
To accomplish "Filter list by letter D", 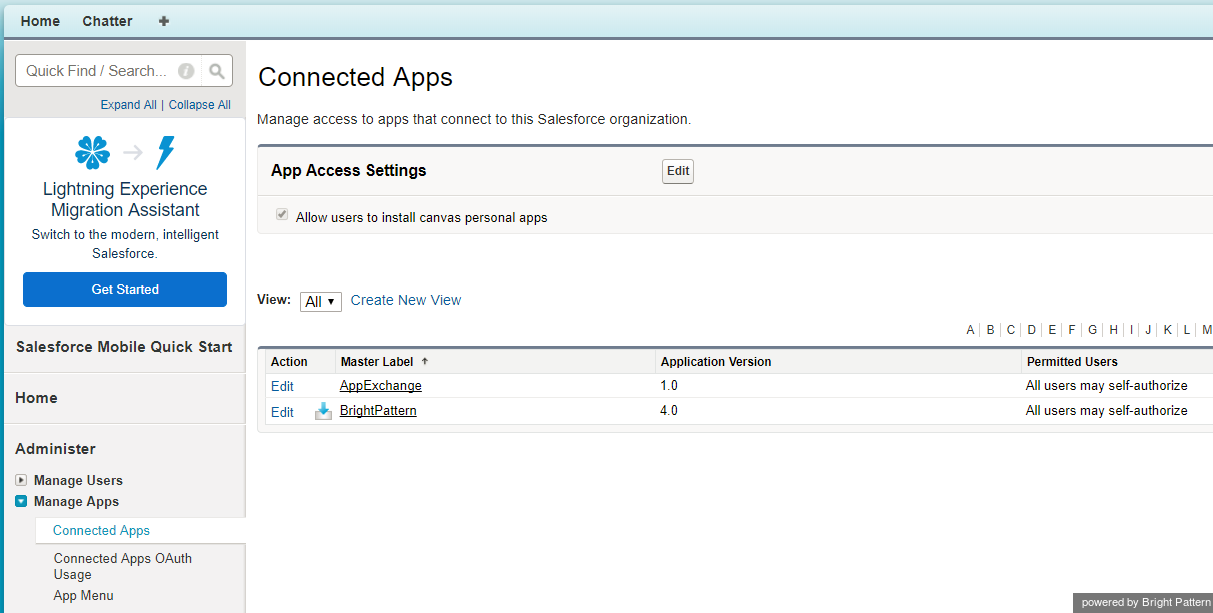I will click(x=1032, y=330).
